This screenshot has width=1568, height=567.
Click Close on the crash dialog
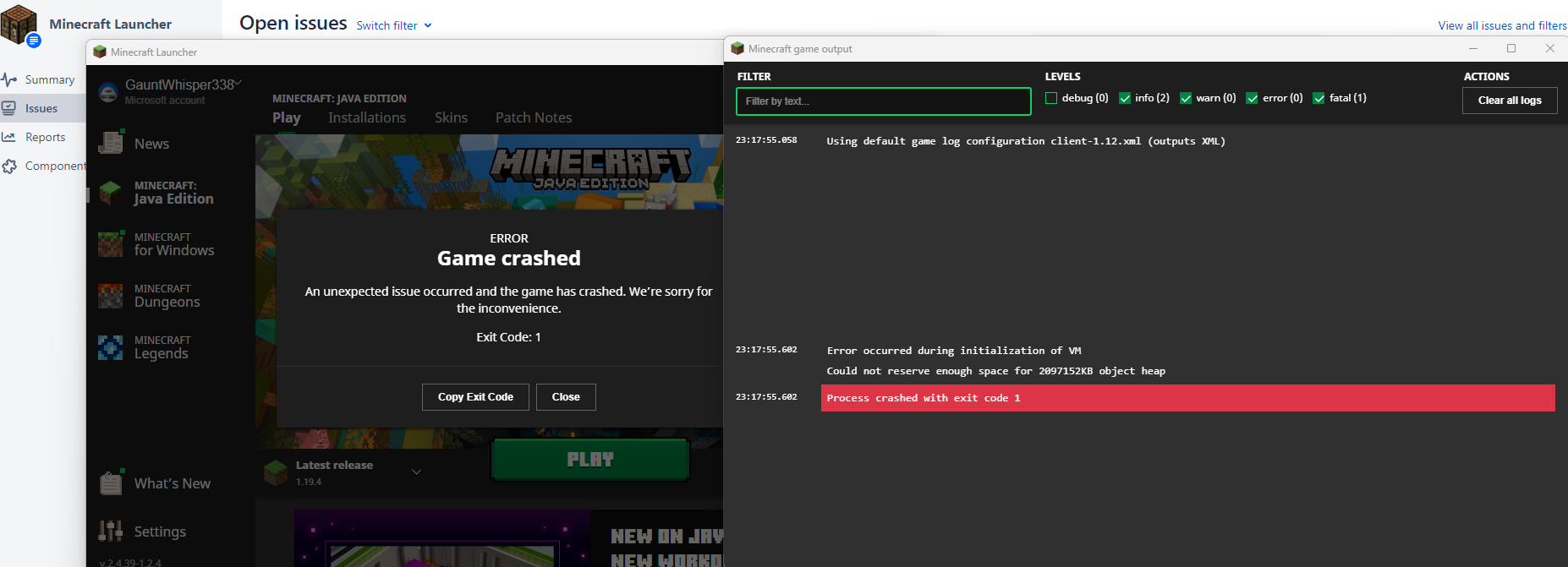[x=566, y=397]
